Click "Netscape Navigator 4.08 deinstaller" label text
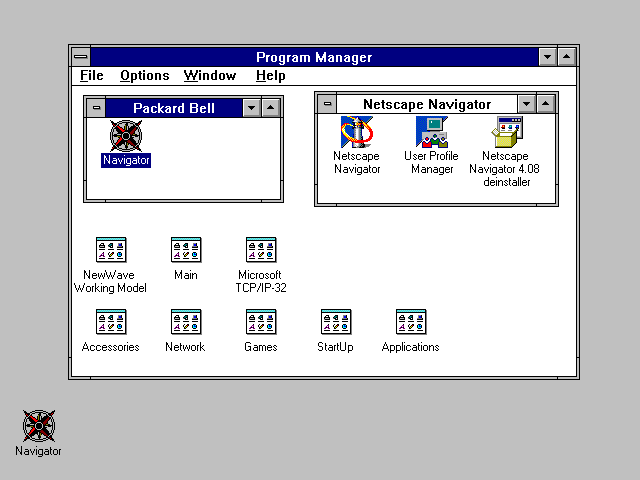Screen dimensions: 640x480 (x=505, y=169)
